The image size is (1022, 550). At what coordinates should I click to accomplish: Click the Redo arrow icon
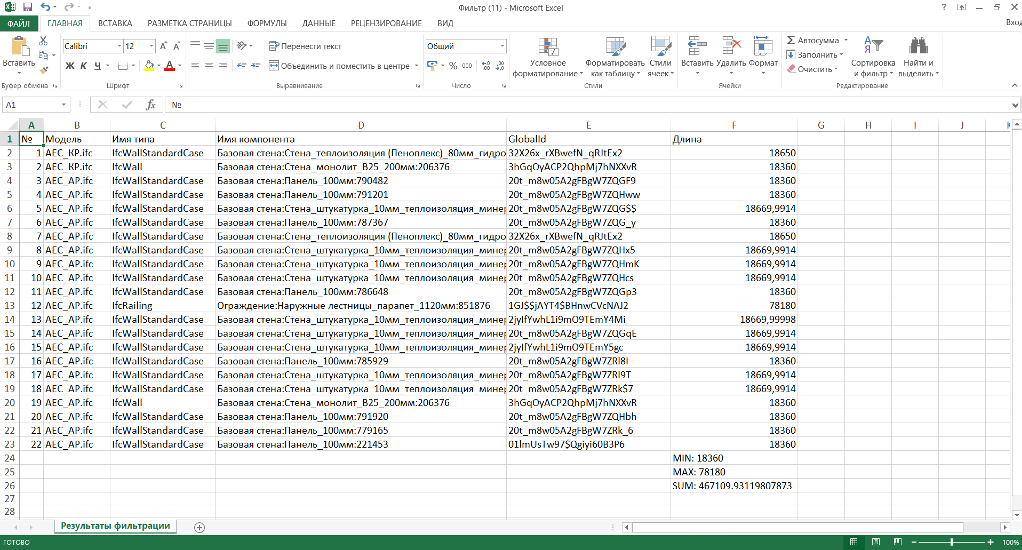coord(68,7)
